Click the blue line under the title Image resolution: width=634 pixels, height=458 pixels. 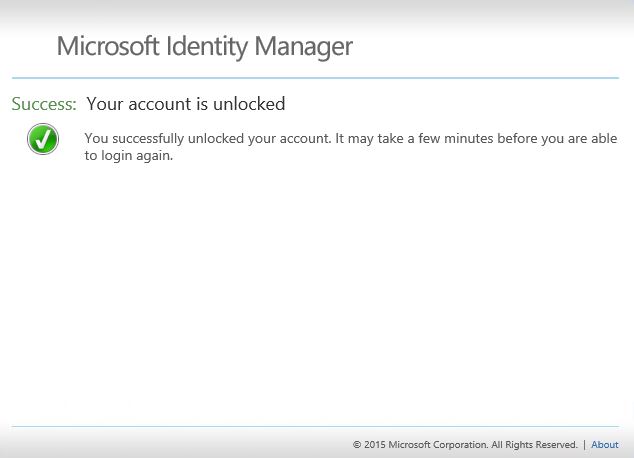(x=315, y=77)
